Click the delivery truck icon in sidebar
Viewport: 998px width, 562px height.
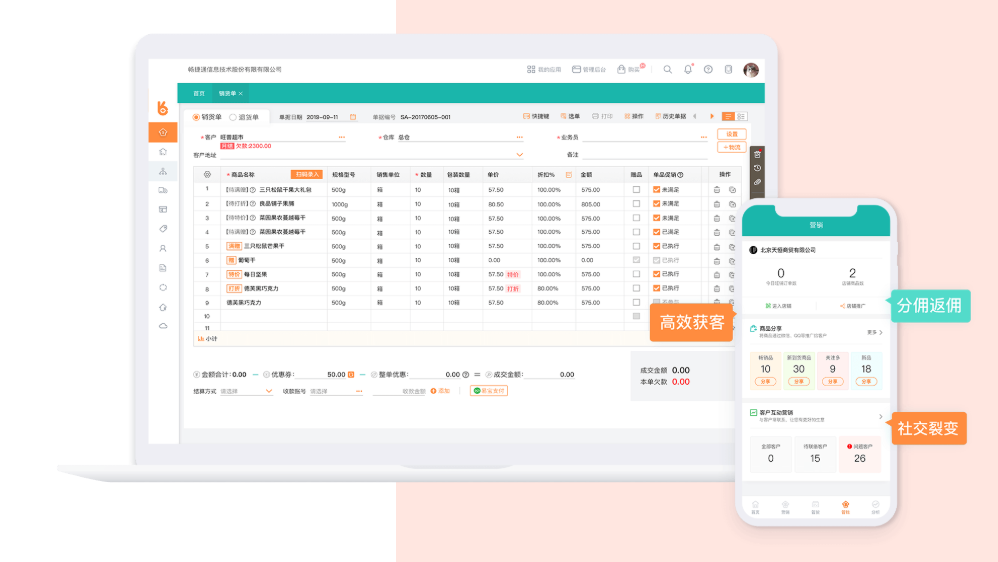(x=163, y=190)
